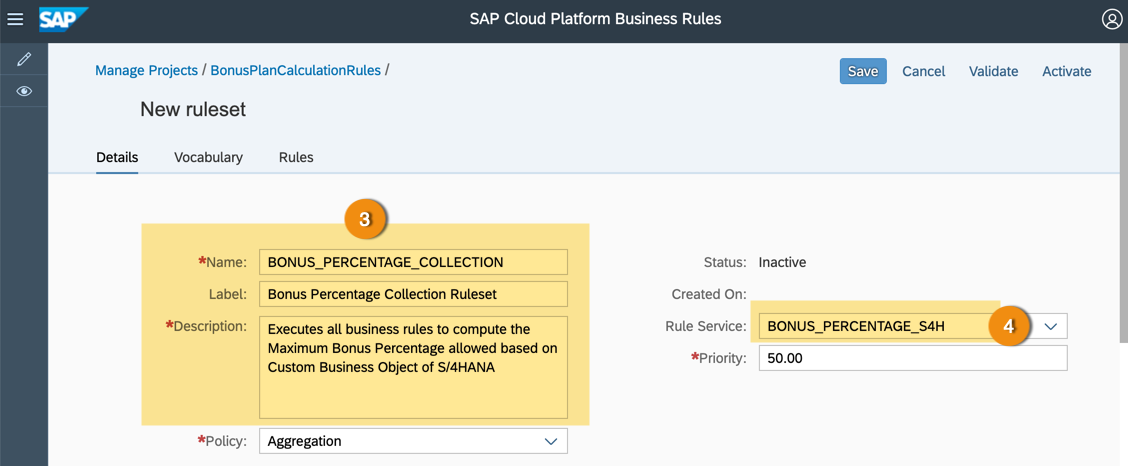
Task: Click the Inactive status text
Action: [x=782, y=262]
